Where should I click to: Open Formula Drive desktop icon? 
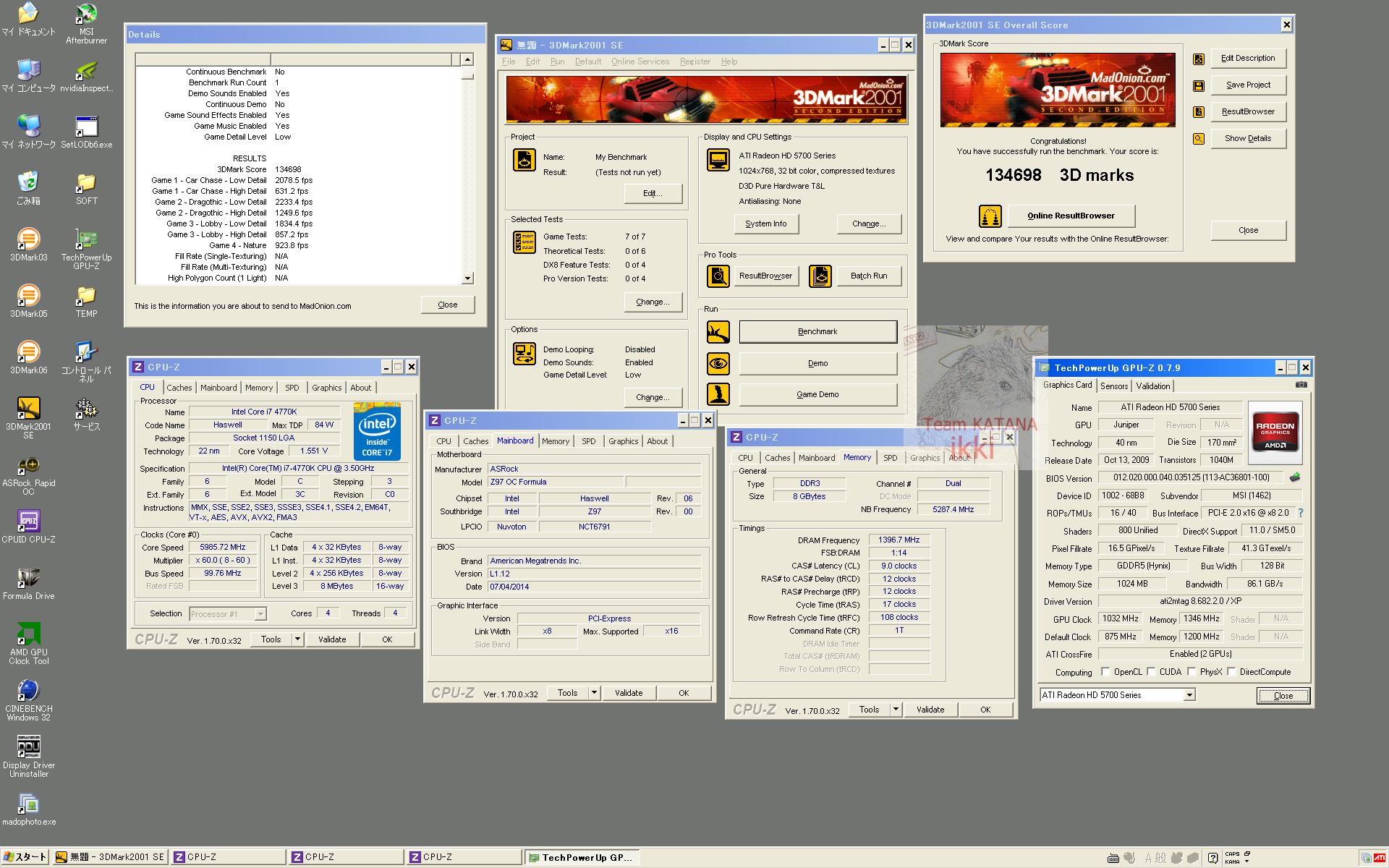[x=28, y=583]
